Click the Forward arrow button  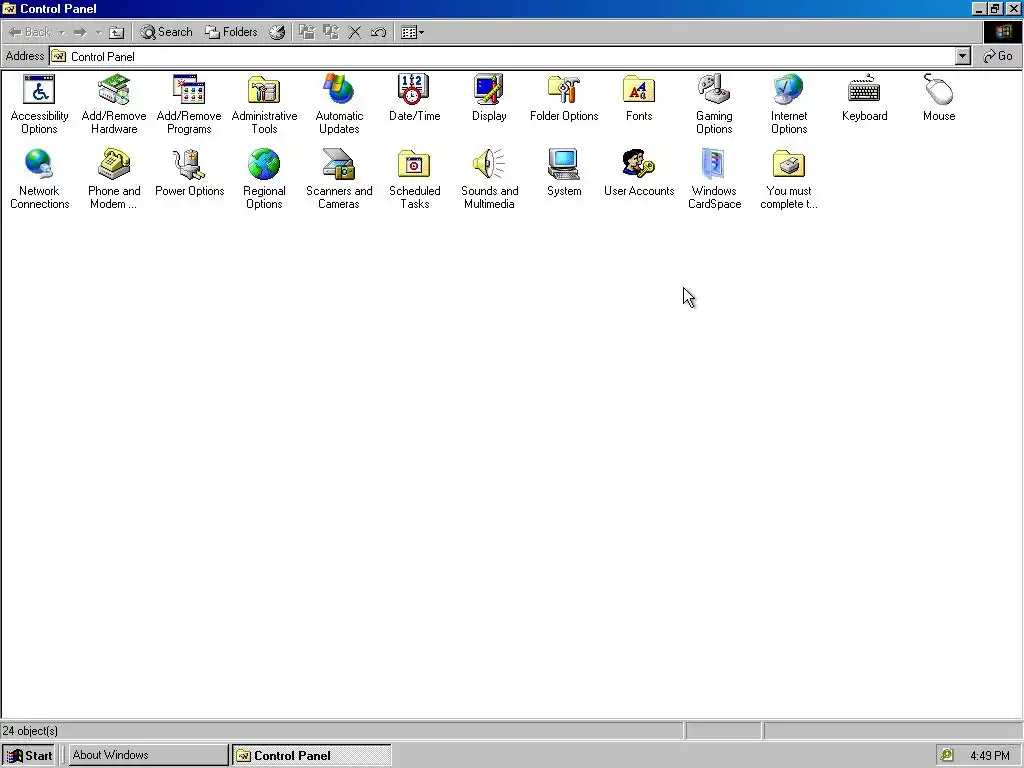tap(80, 32)
